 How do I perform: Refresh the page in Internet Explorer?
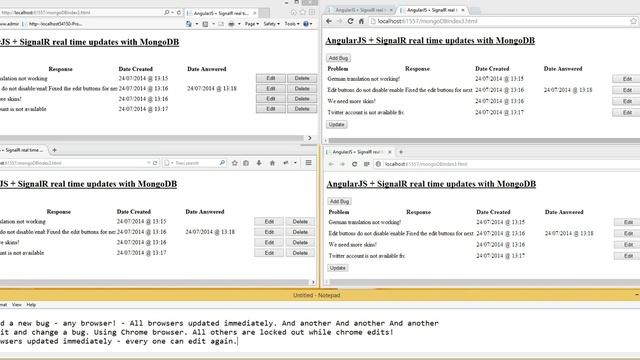pyautogui.click(x=178, y=13)
